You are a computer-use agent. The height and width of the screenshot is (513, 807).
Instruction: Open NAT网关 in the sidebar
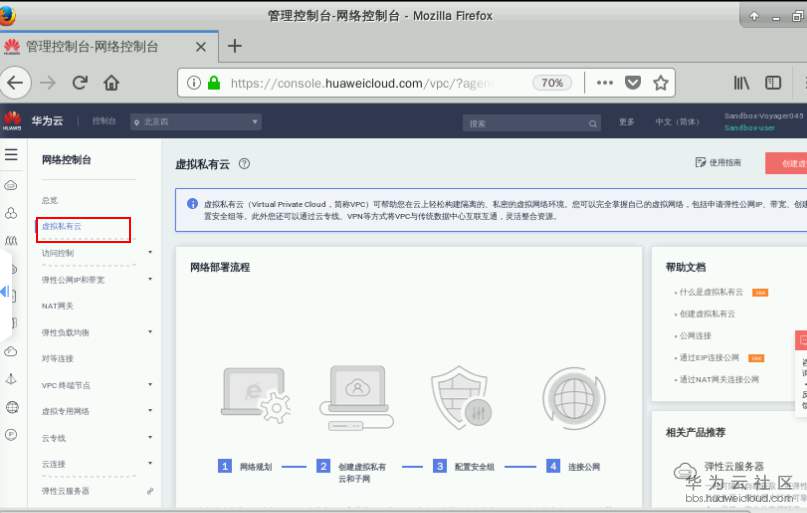(x=57, y=306)
